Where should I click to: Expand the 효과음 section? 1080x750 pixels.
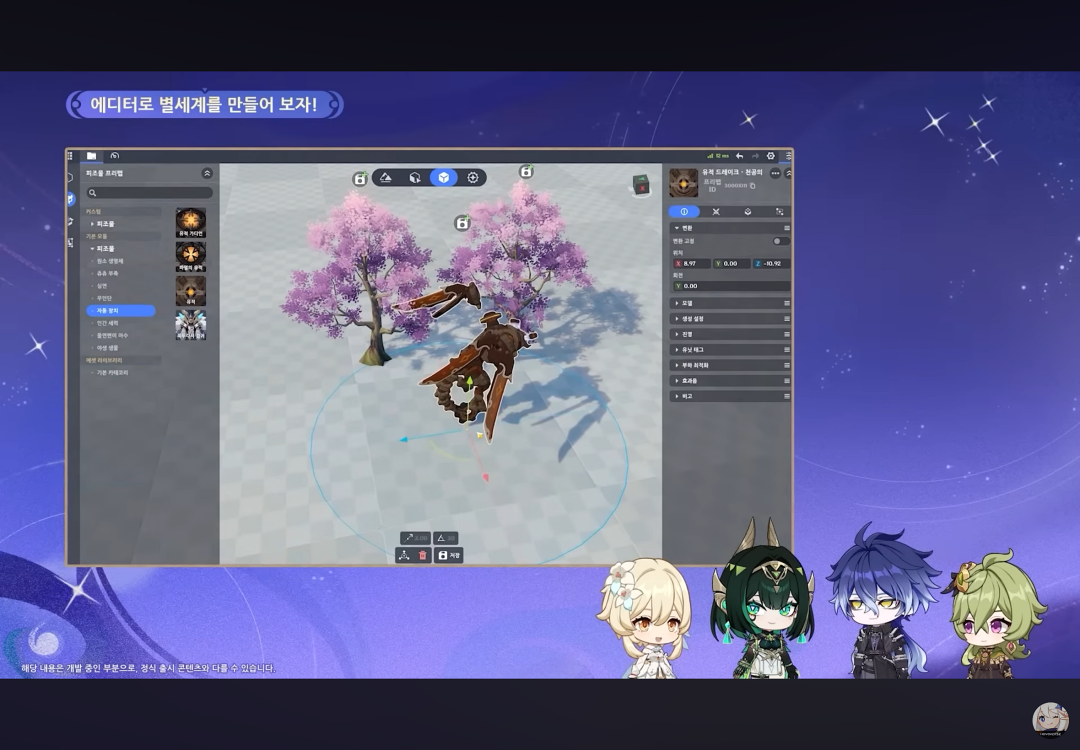730,381
